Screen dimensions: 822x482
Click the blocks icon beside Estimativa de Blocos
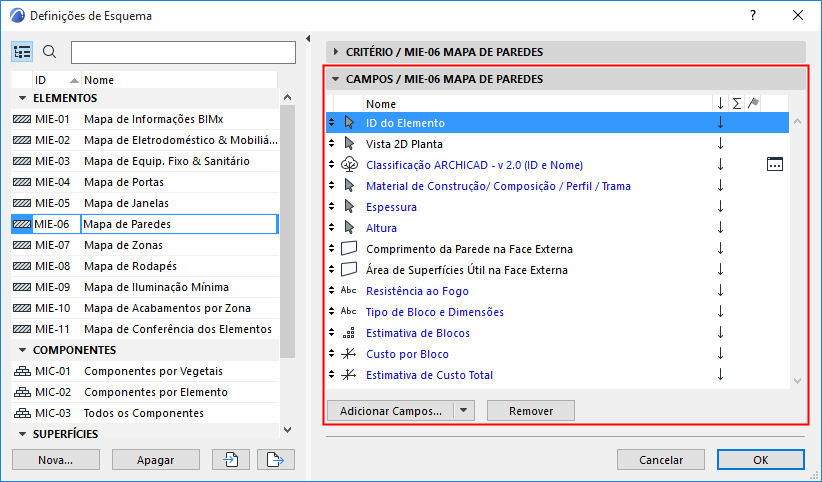[349, 333]
